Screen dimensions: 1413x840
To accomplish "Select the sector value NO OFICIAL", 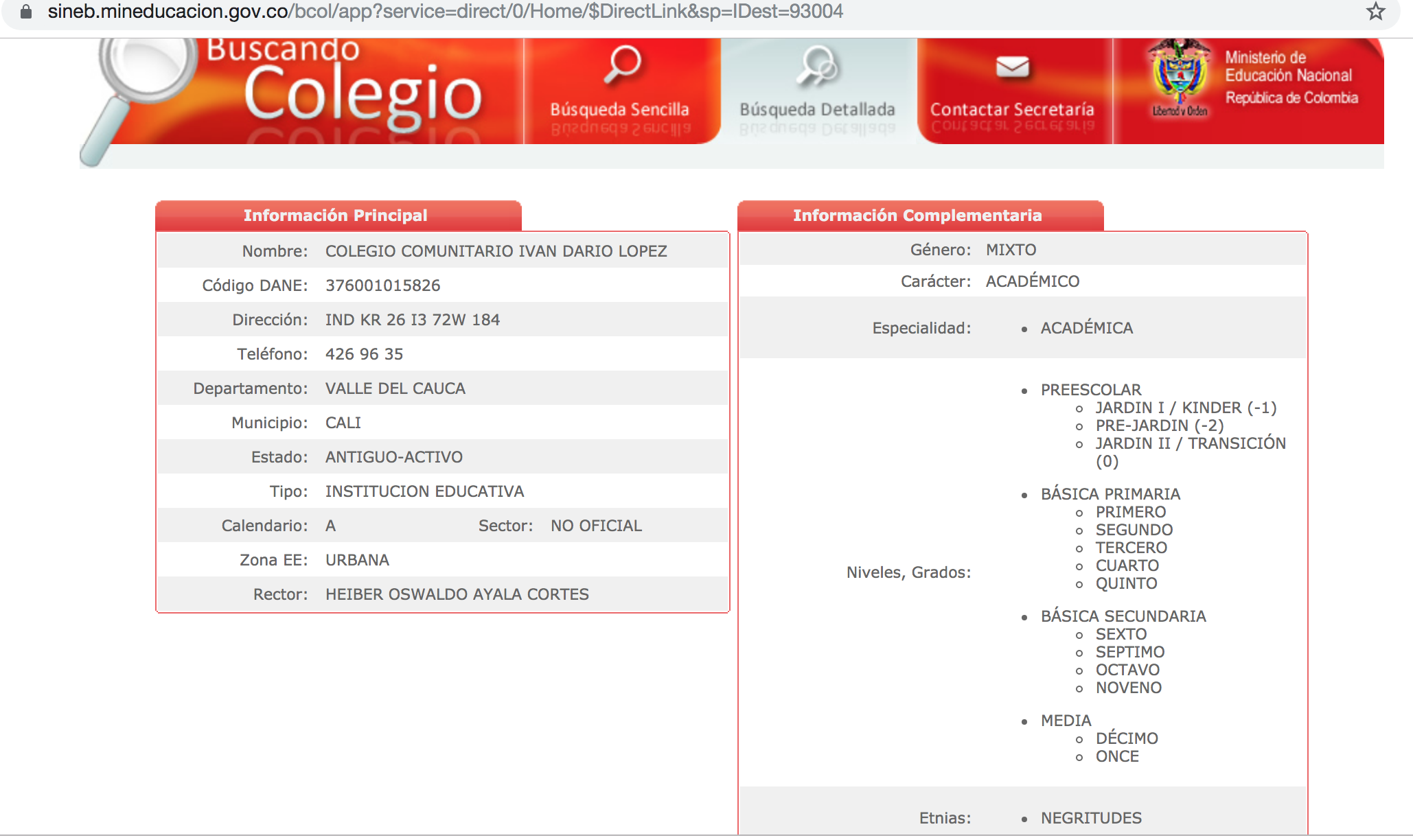I will (x=596, y=526).
